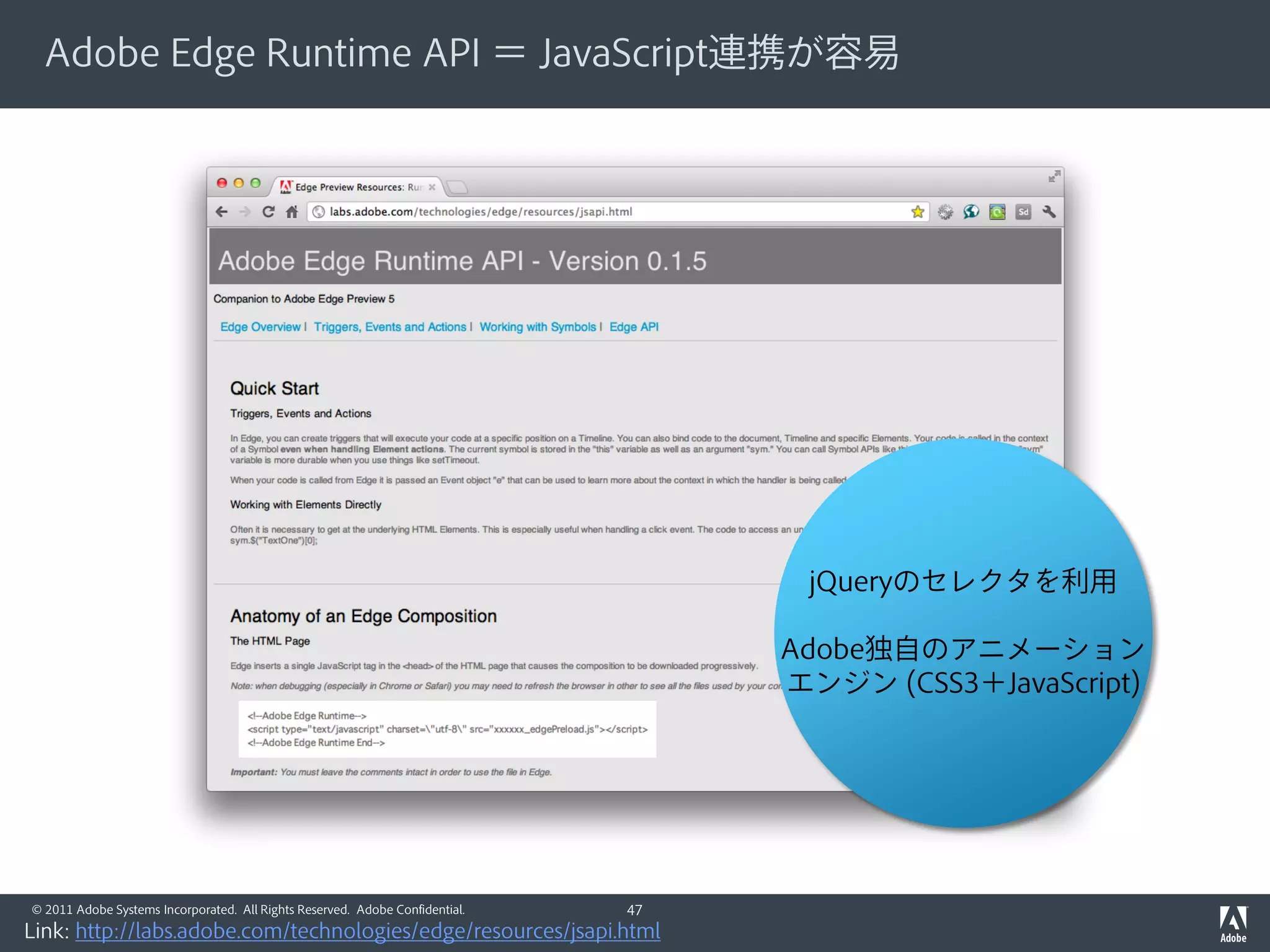1270x952 pixels.
Task: Go to the home page icon
Action: 292,212
